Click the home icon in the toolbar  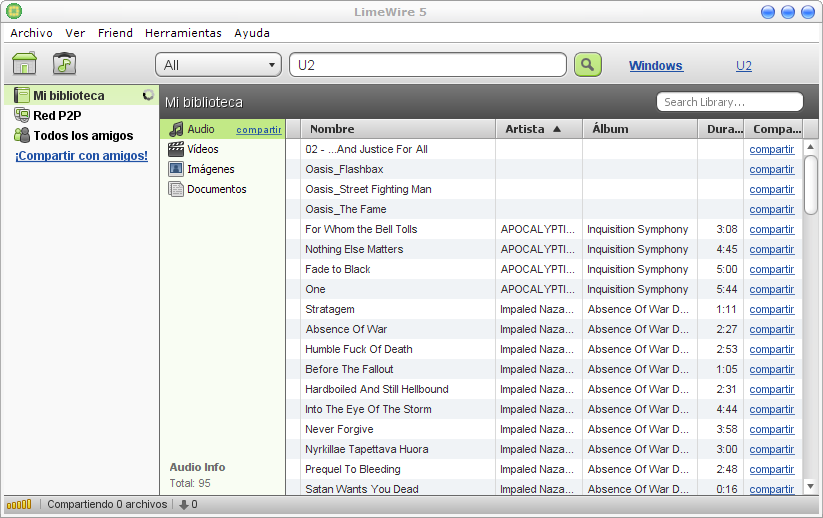click(24, 64)
